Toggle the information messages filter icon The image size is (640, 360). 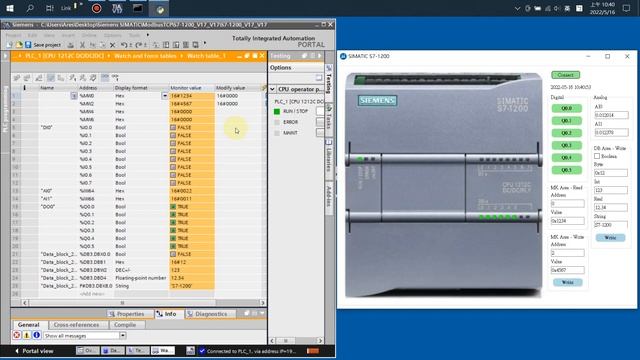pyautogui.click(x=36, y=335)
